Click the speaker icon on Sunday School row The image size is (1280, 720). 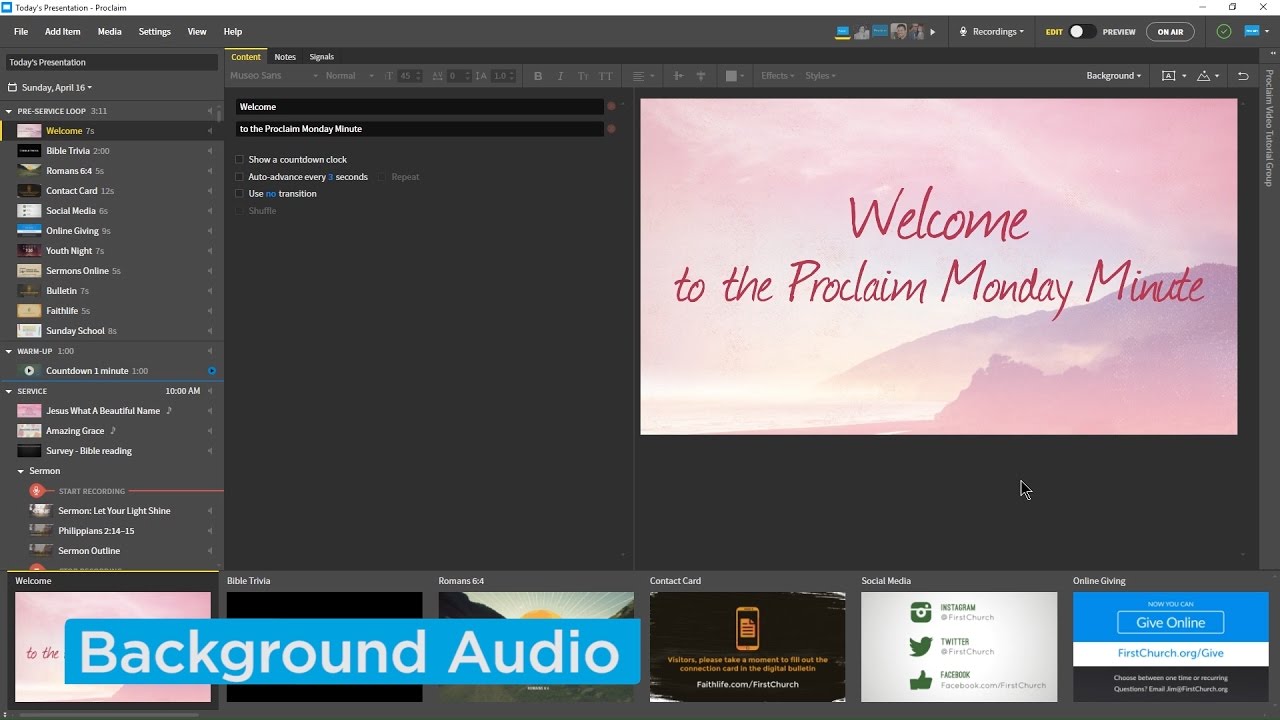(x=210, y=331)
